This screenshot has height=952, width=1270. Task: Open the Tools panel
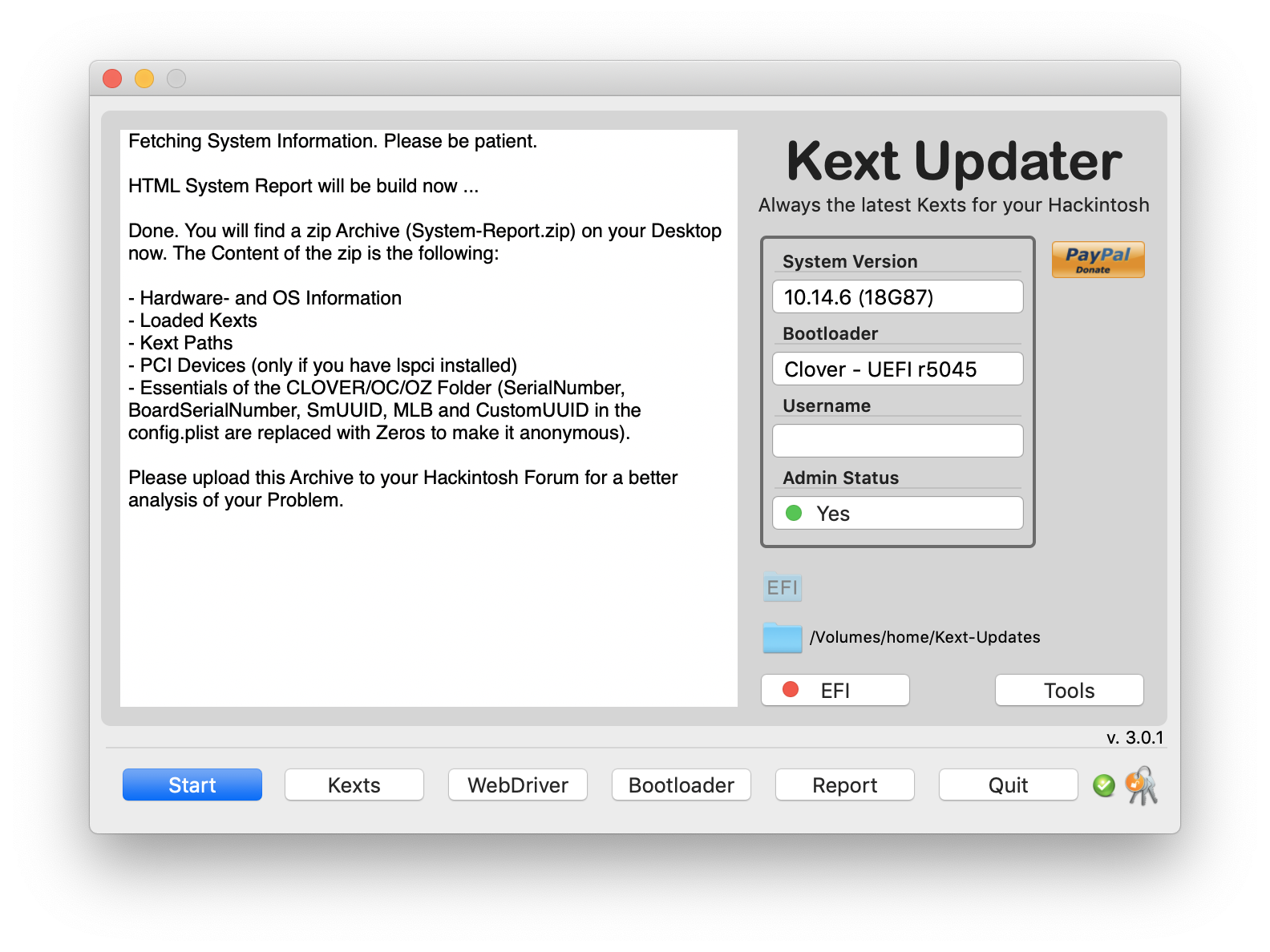1070,690
